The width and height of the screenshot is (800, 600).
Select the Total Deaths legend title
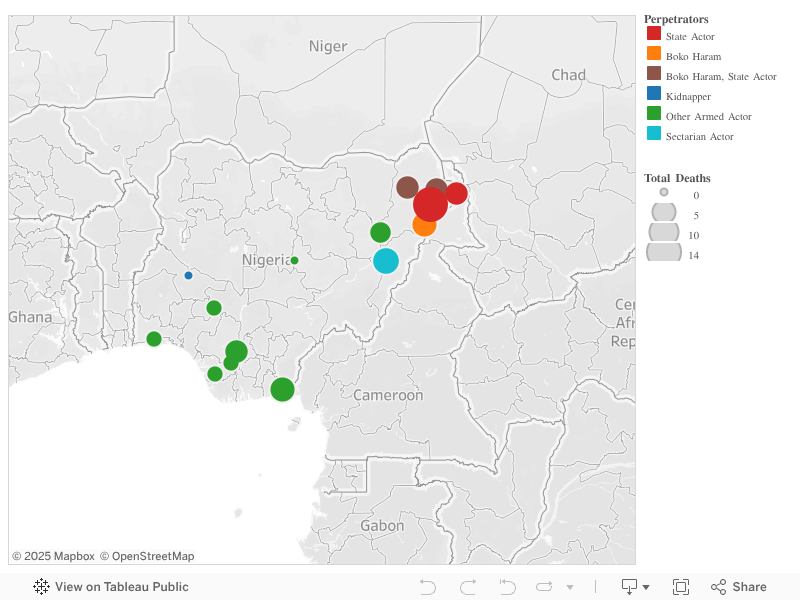pyautogui.click(x=678, y=178)
